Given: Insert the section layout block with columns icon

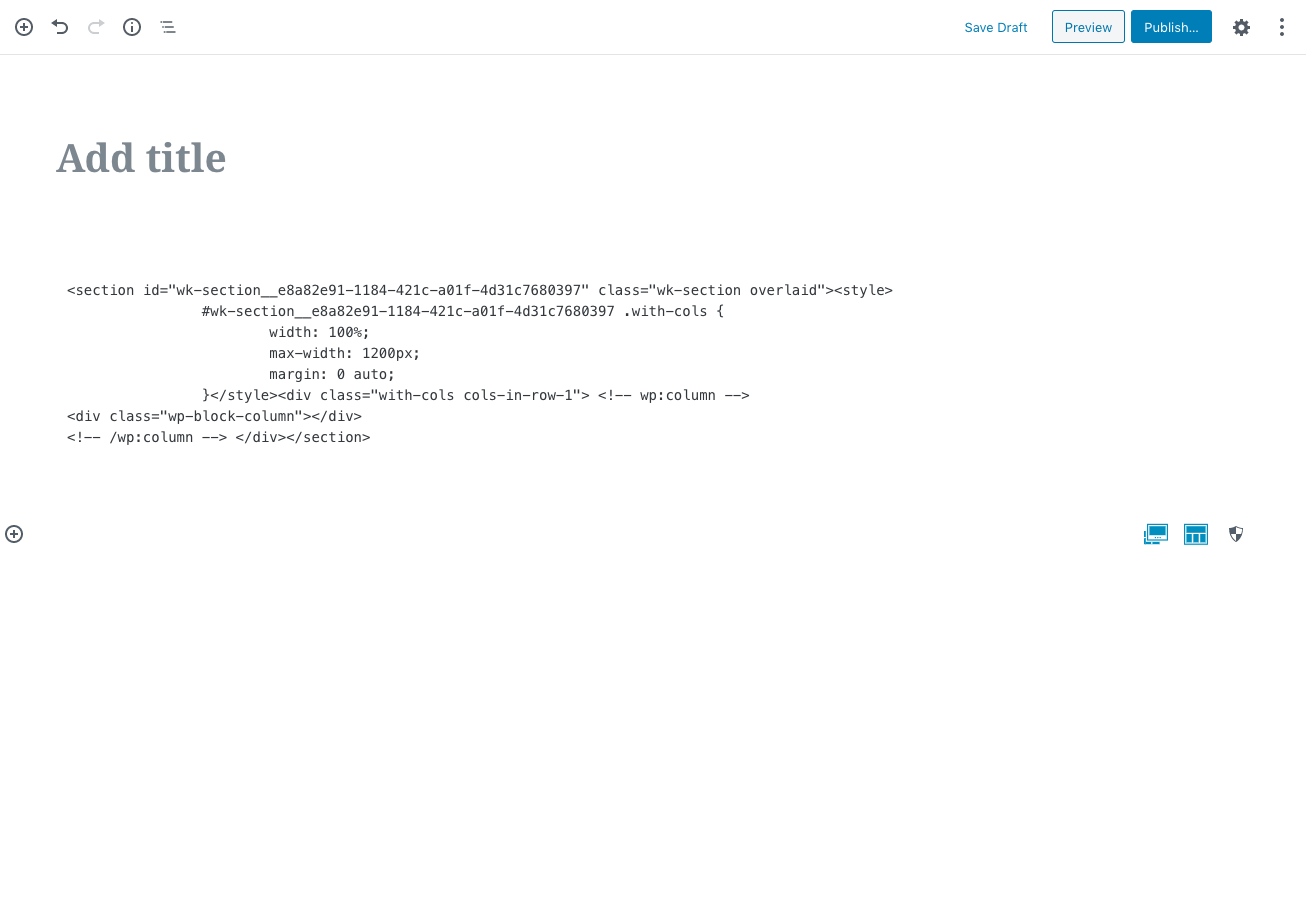Looking at the screenshot, I should 1196,534.
